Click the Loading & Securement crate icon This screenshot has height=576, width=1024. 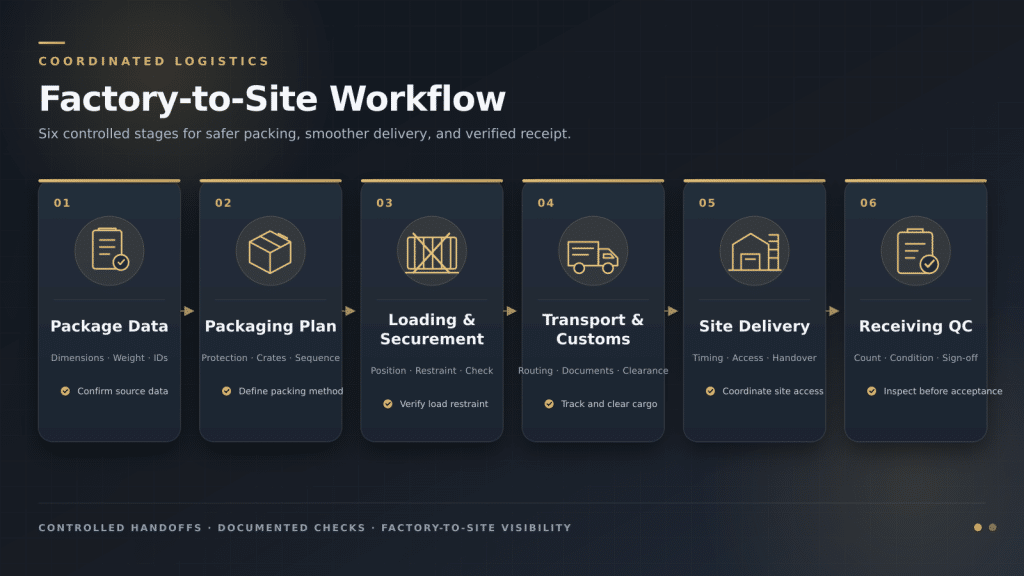tap(432, 252)
